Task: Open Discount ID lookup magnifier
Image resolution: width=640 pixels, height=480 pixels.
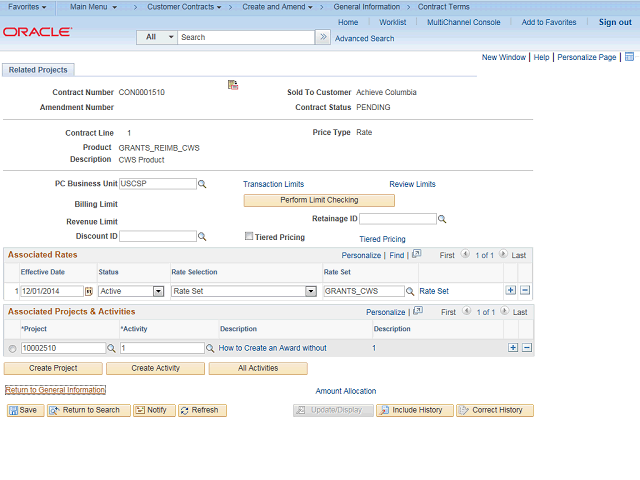Action: pyautogui.click(x=202, y=236)
